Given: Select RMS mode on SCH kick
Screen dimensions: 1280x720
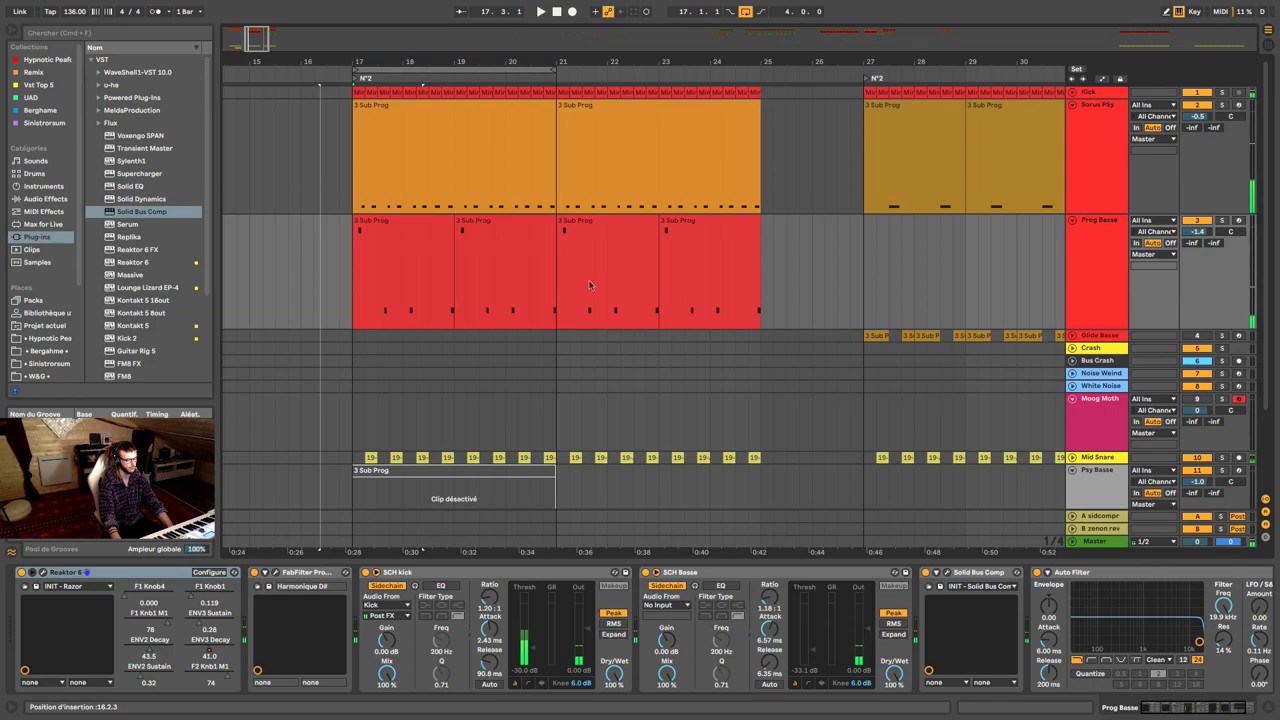Looking at the screenshot, I should point(613,624).
